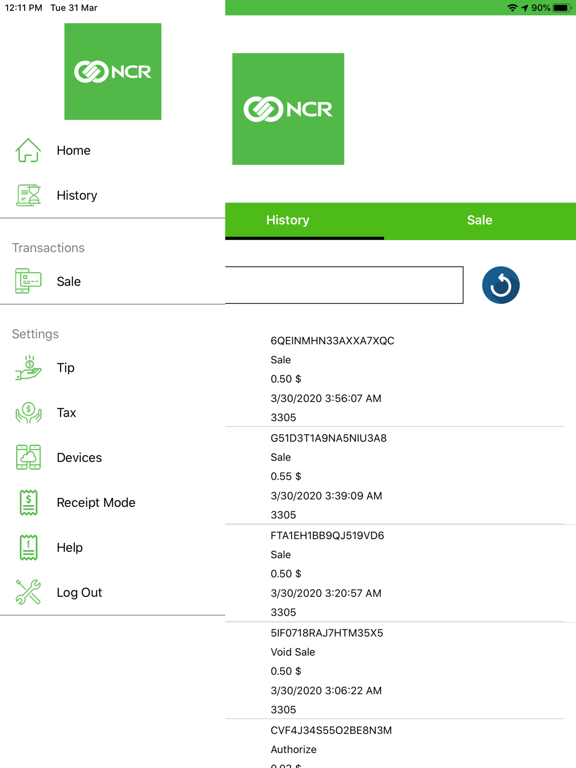
Task: Tap the Tue 31 Mar date
Action: [74, 8]
